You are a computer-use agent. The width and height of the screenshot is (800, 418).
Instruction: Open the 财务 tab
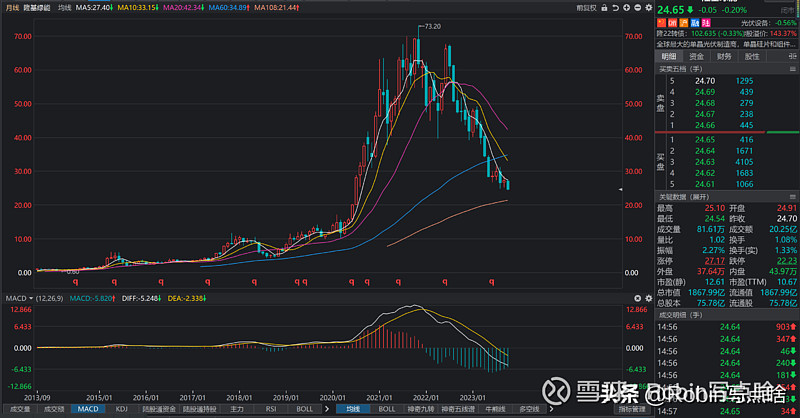(x=724, y=56)
